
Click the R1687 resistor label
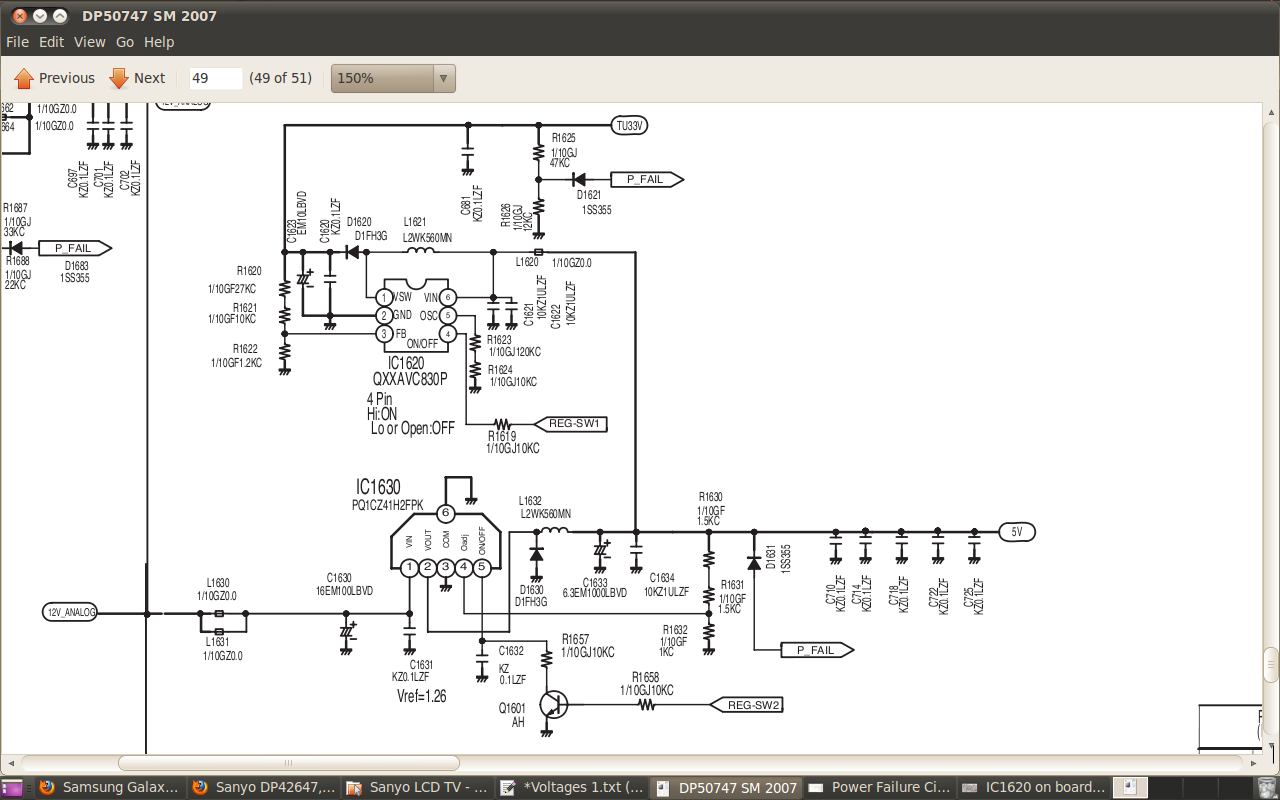pos(15,208)
